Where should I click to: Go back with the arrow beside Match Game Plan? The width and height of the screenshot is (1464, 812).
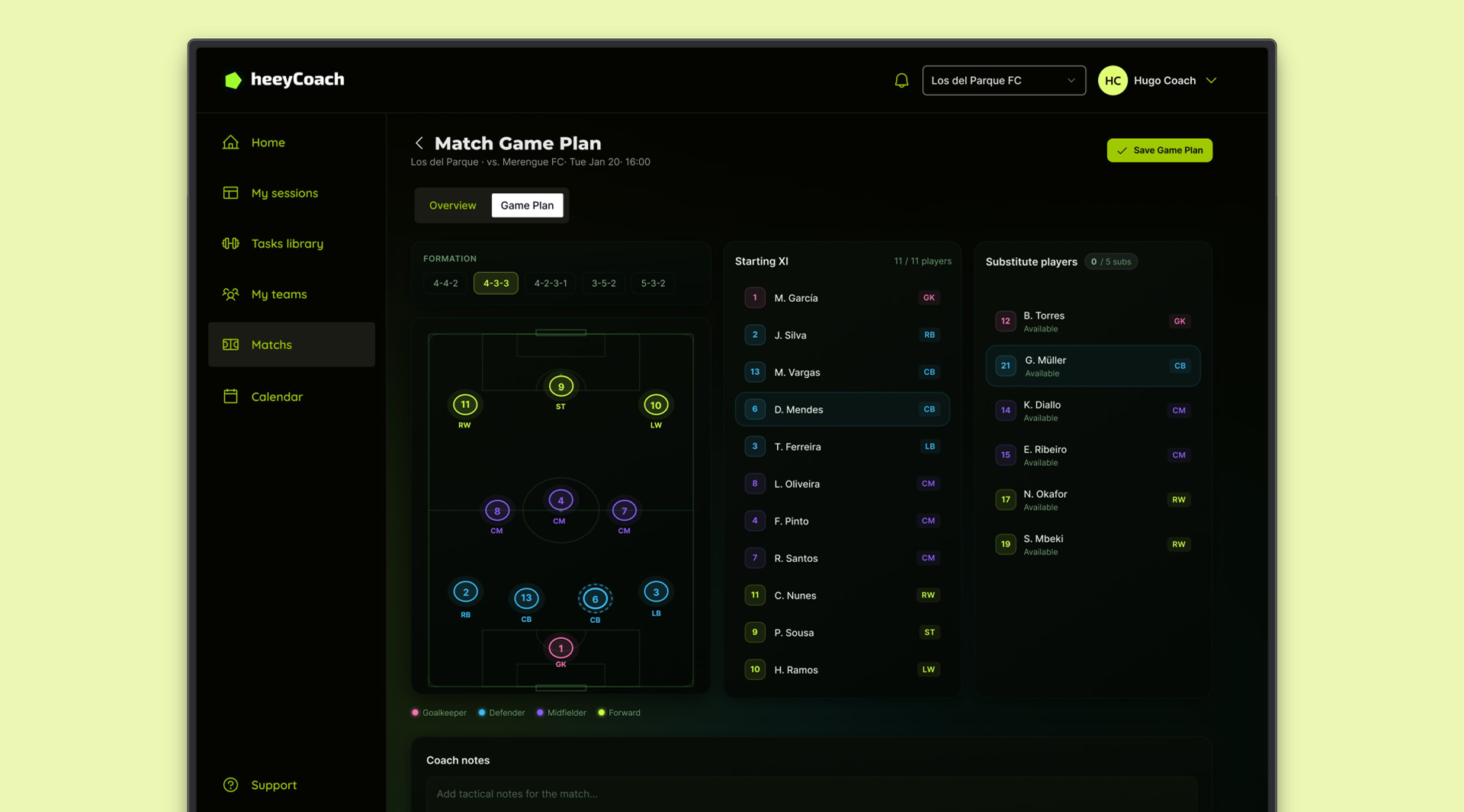click(x=419, y=143)
